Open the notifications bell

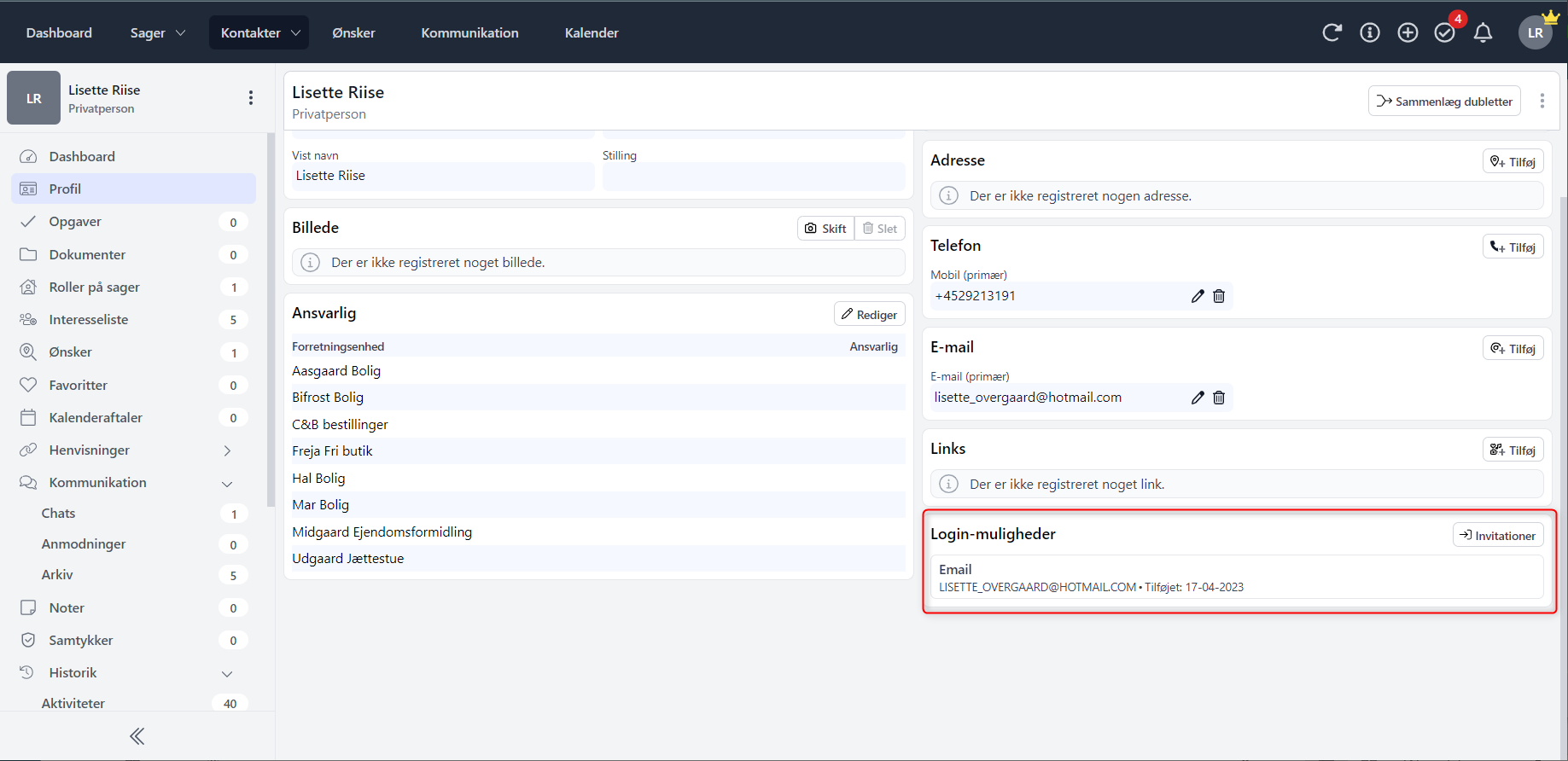coord(1483,32)
